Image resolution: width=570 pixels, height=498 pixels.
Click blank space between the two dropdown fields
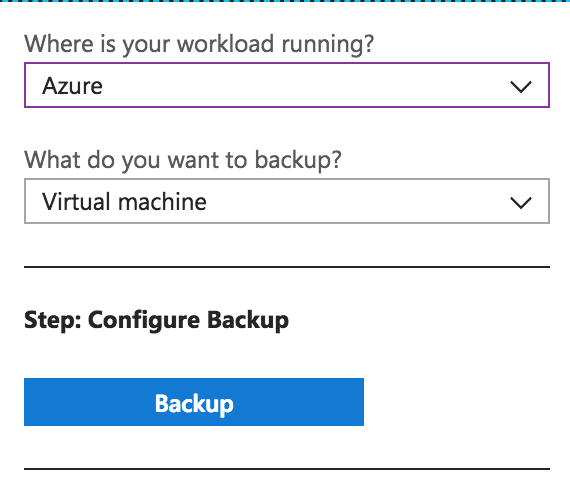click(287, 127)
